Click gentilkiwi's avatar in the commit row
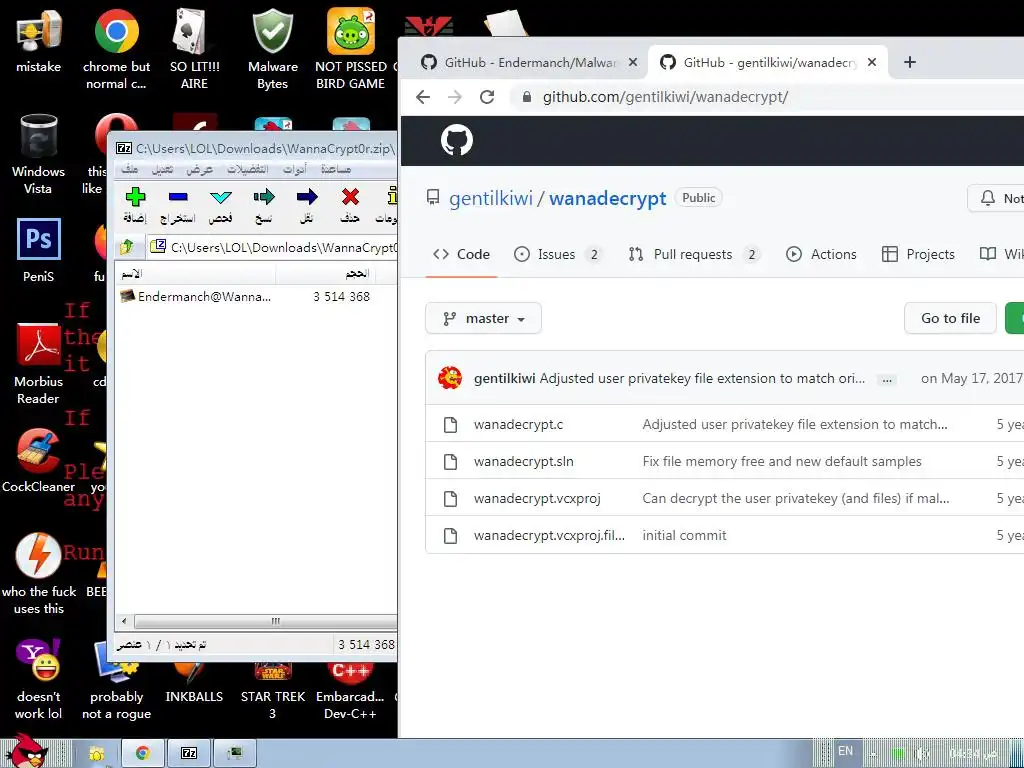Screen dimensions: 1024x768 pos(450,378)
